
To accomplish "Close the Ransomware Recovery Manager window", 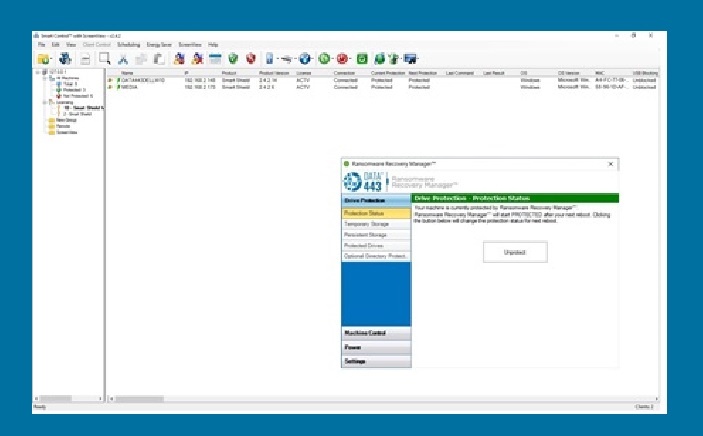I will point(611,164).
